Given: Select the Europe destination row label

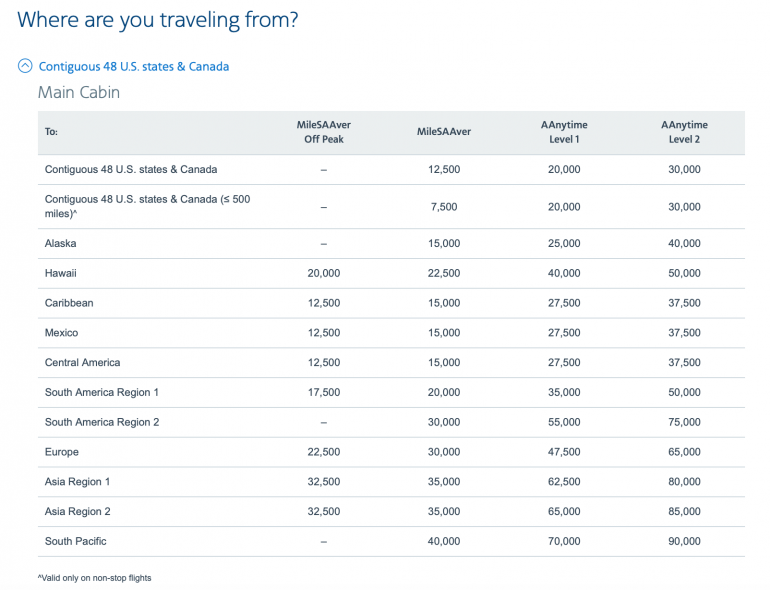Looking at the screenshot, I should point(62,452).
